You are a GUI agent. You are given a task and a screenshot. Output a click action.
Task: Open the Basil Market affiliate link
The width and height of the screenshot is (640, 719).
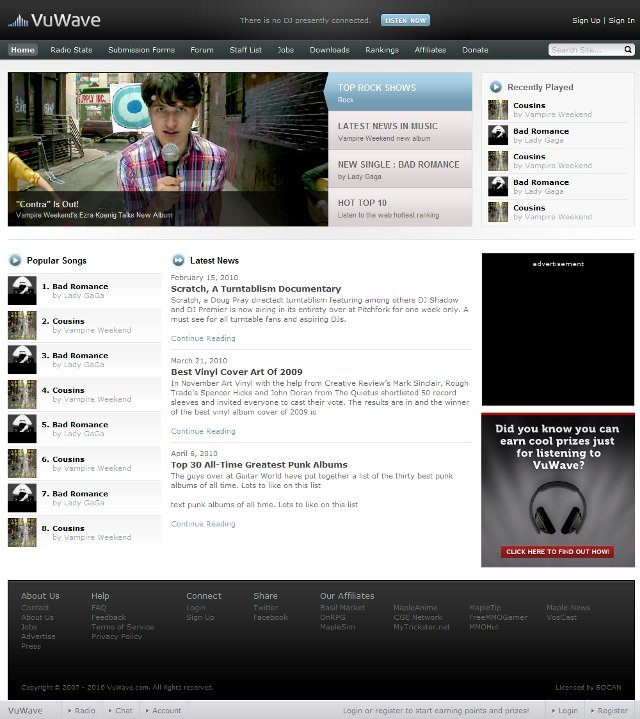coord(342,608)
